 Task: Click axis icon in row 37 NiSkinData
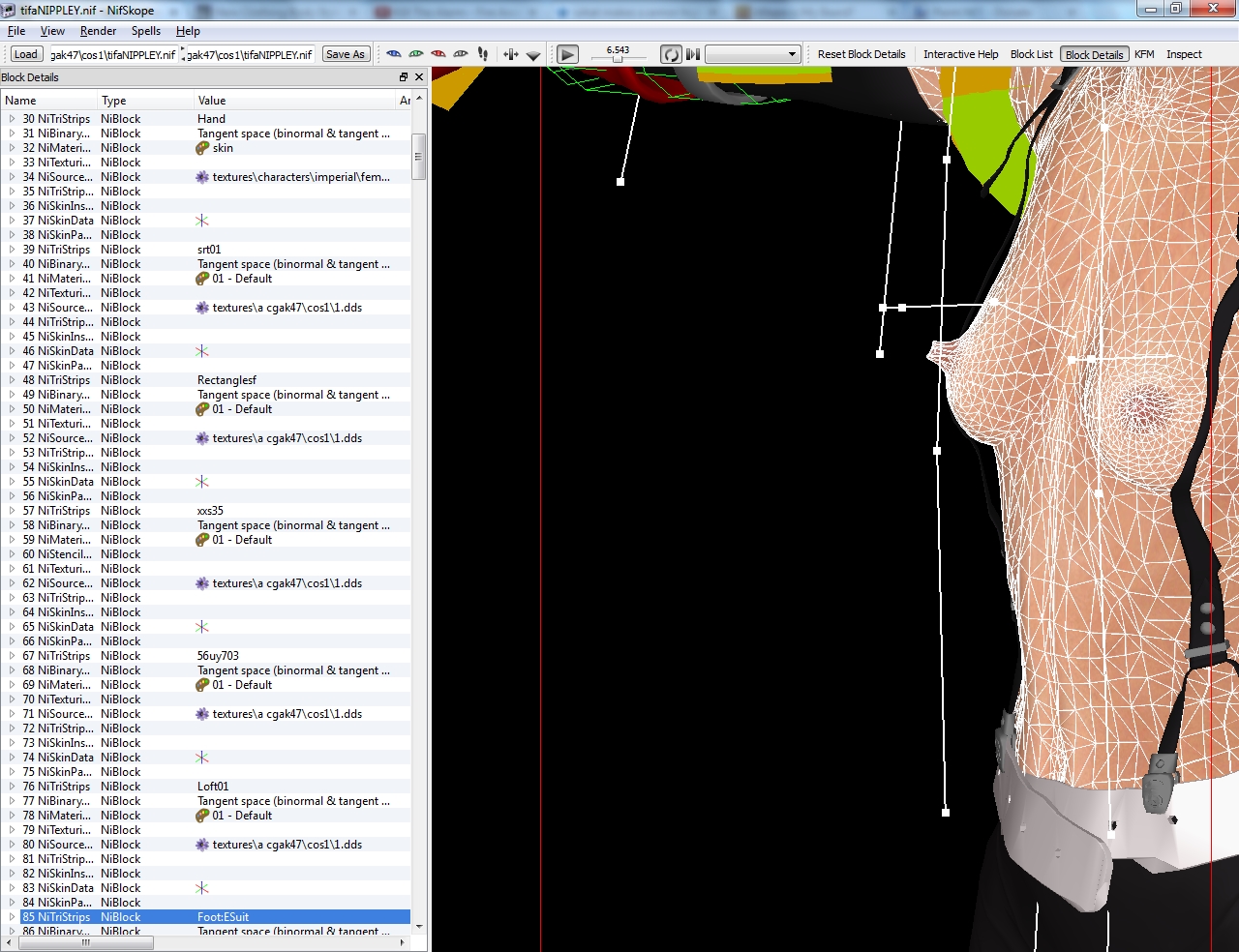[202, 221]
